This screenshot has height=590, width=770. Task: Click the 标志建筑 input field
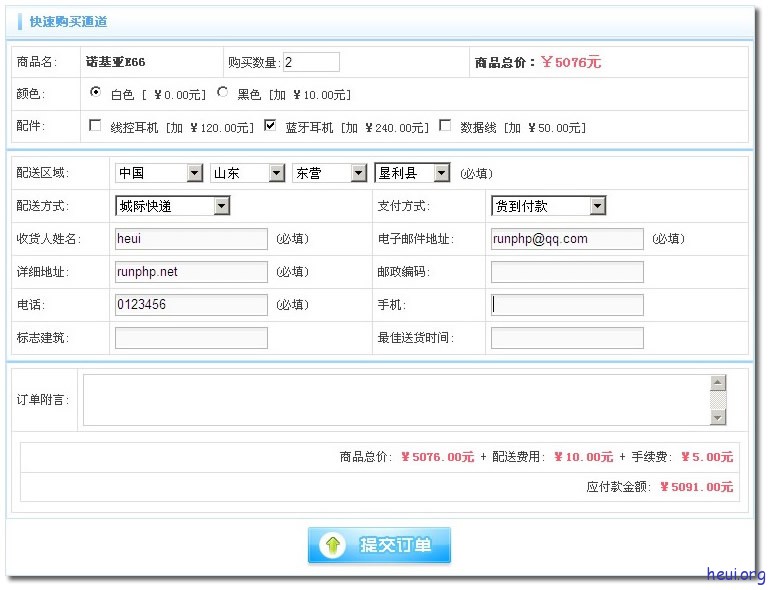192,338
